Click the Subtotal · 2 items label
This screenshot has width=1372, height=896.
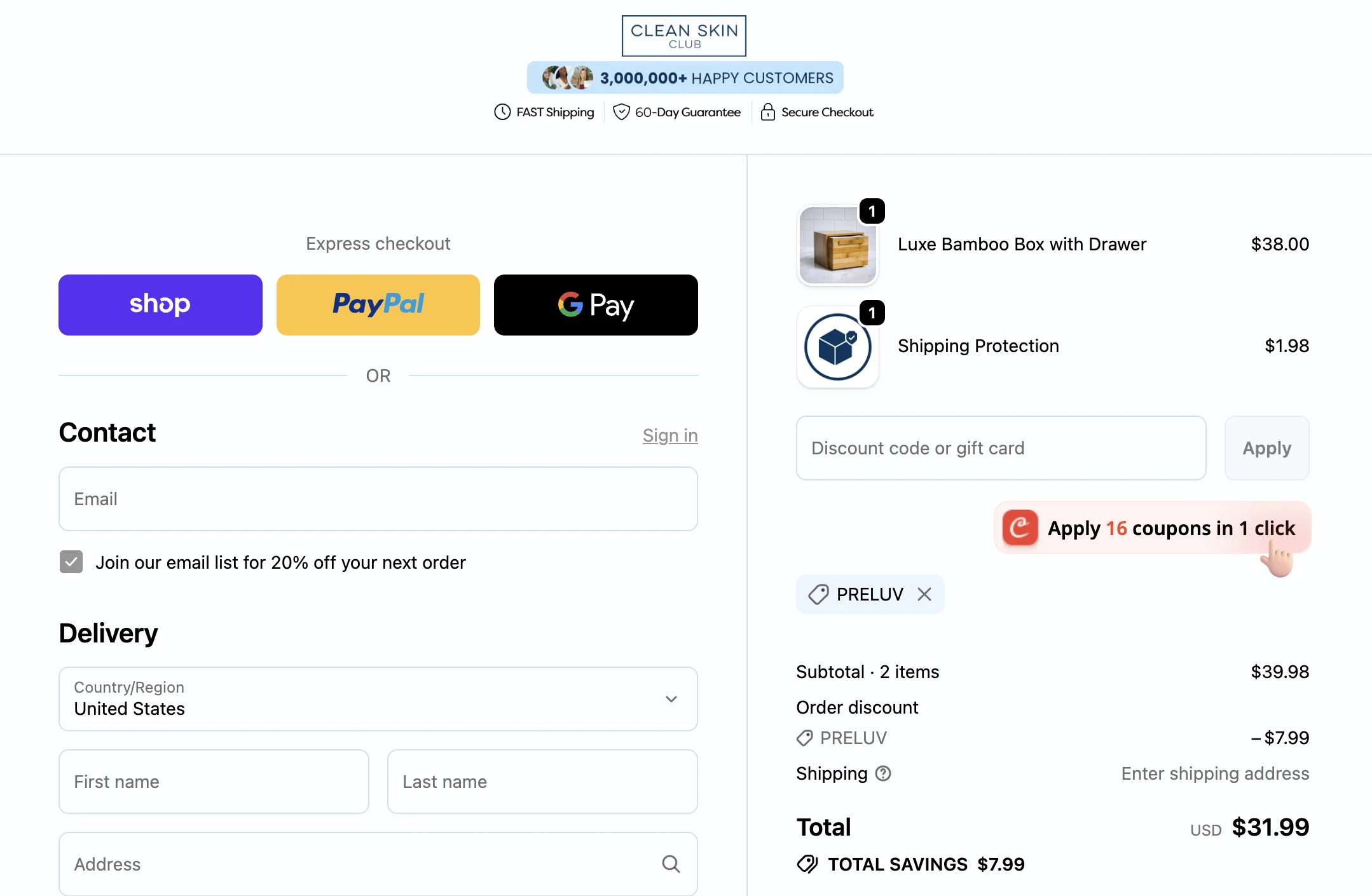click(867, 672)
